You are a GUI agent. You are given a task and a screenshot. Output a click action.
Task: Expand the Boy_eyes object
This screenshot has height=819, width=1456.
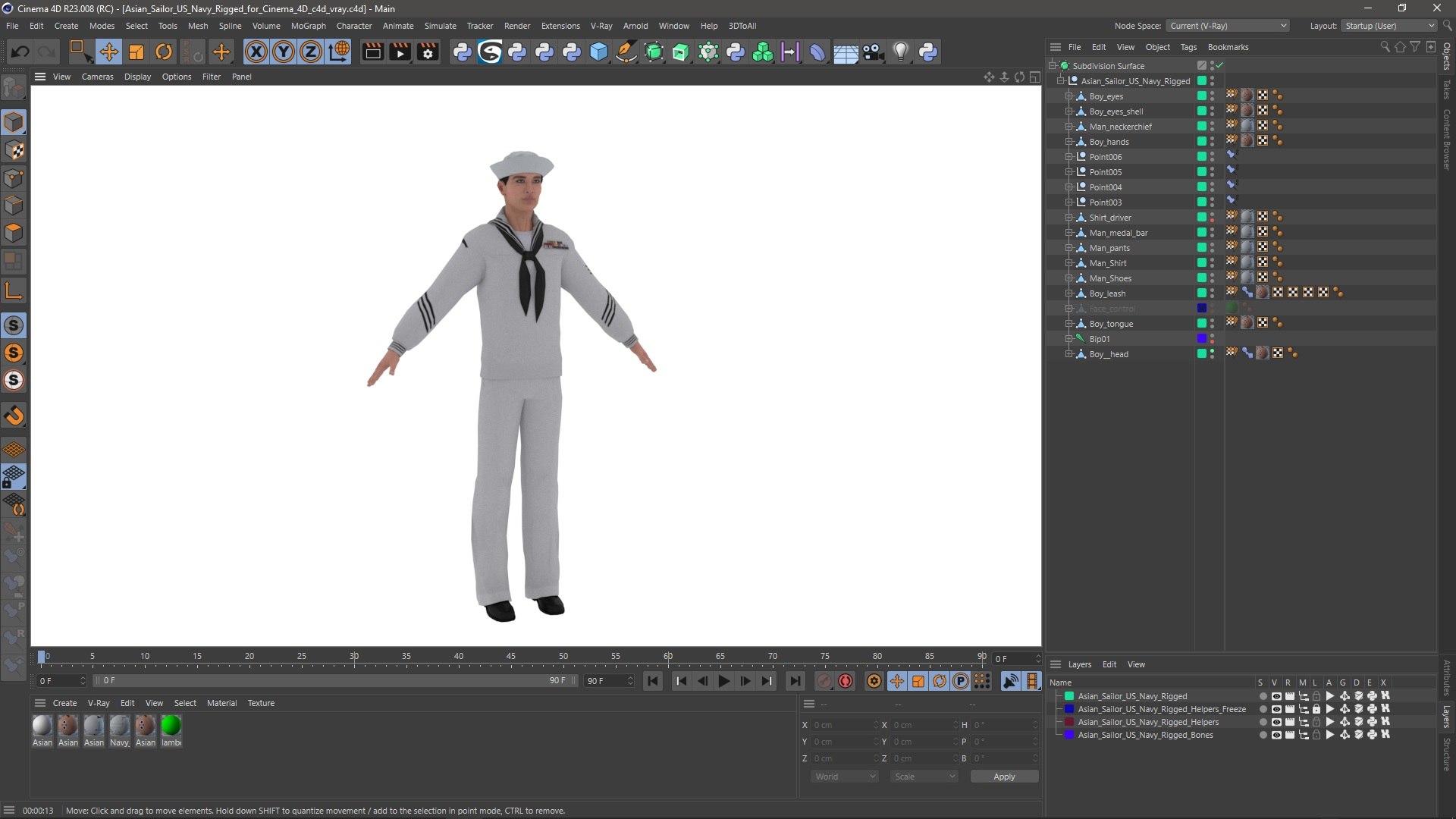(x=1068, y=96)
